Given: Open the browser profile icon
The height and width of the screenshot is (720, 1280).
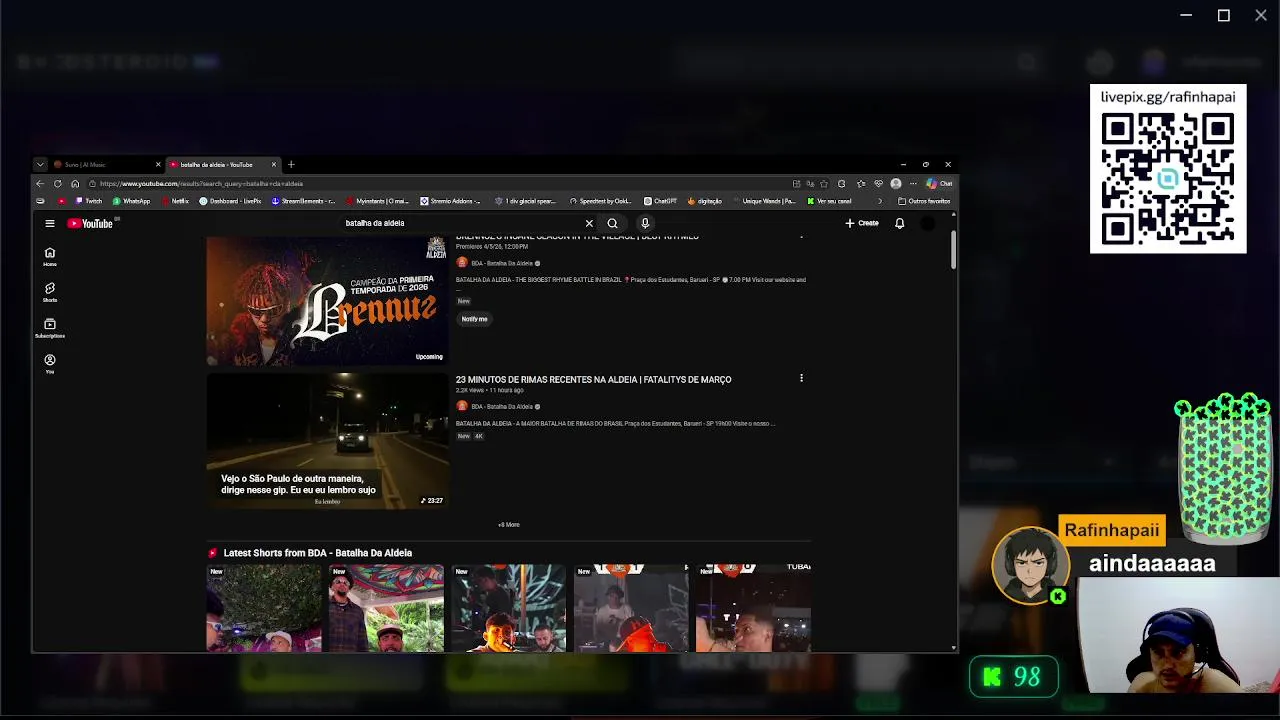Looking at the screenshot, I should (x=896, y=183).
